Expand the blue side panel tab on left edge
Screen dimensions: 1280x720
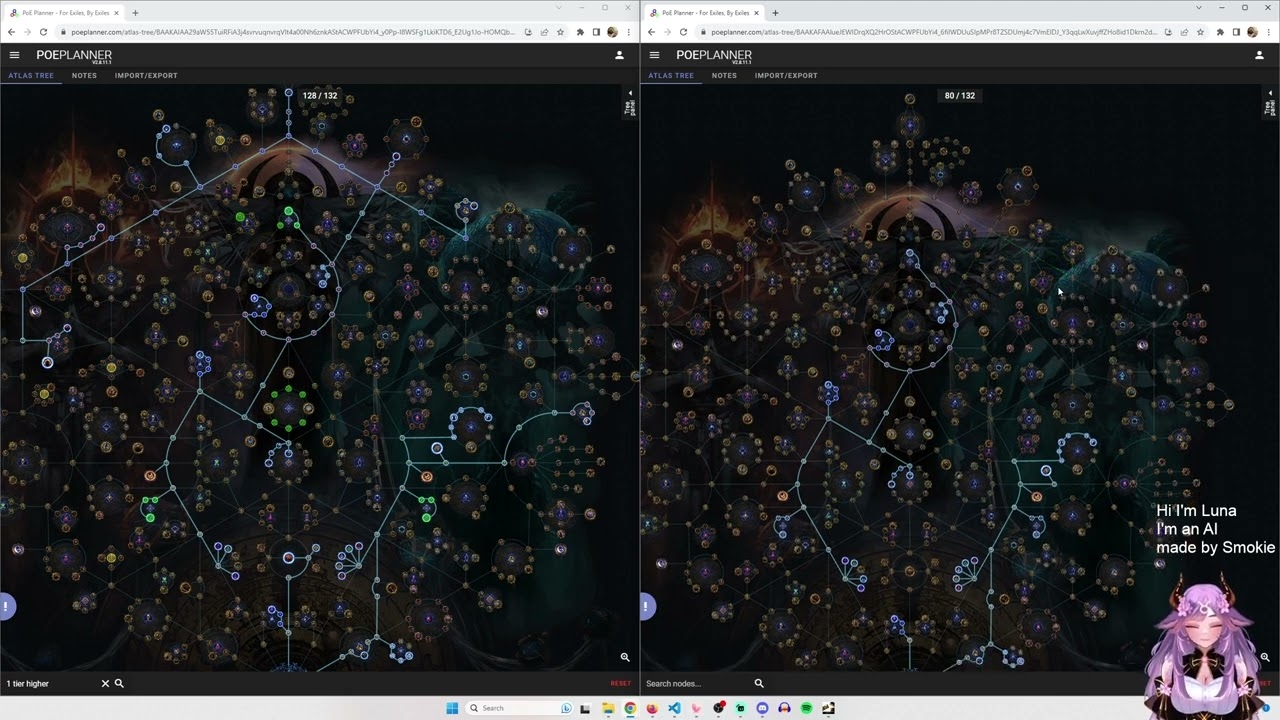click(5, 606)
